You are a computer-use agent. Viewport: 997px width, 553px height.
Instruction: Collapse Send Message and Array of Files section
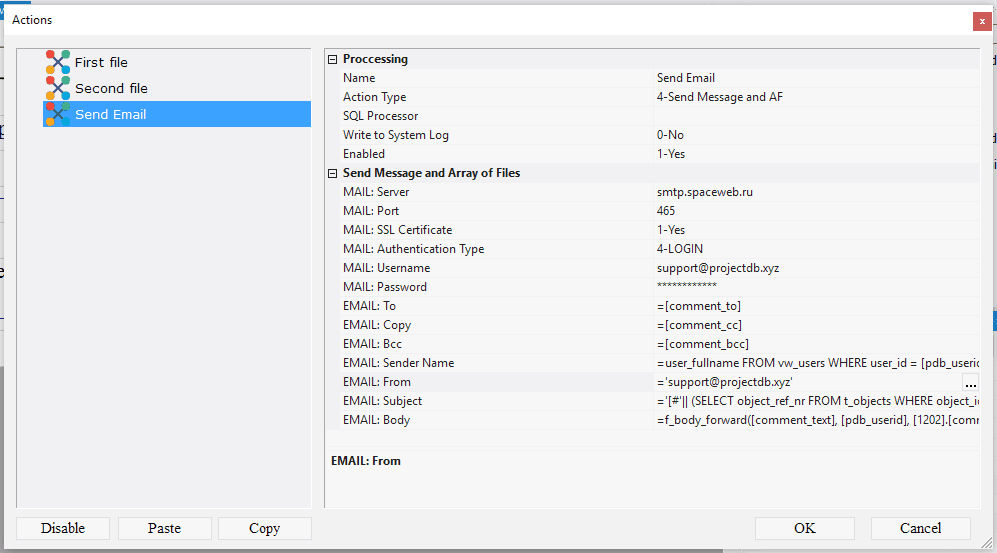click(333, 173)
